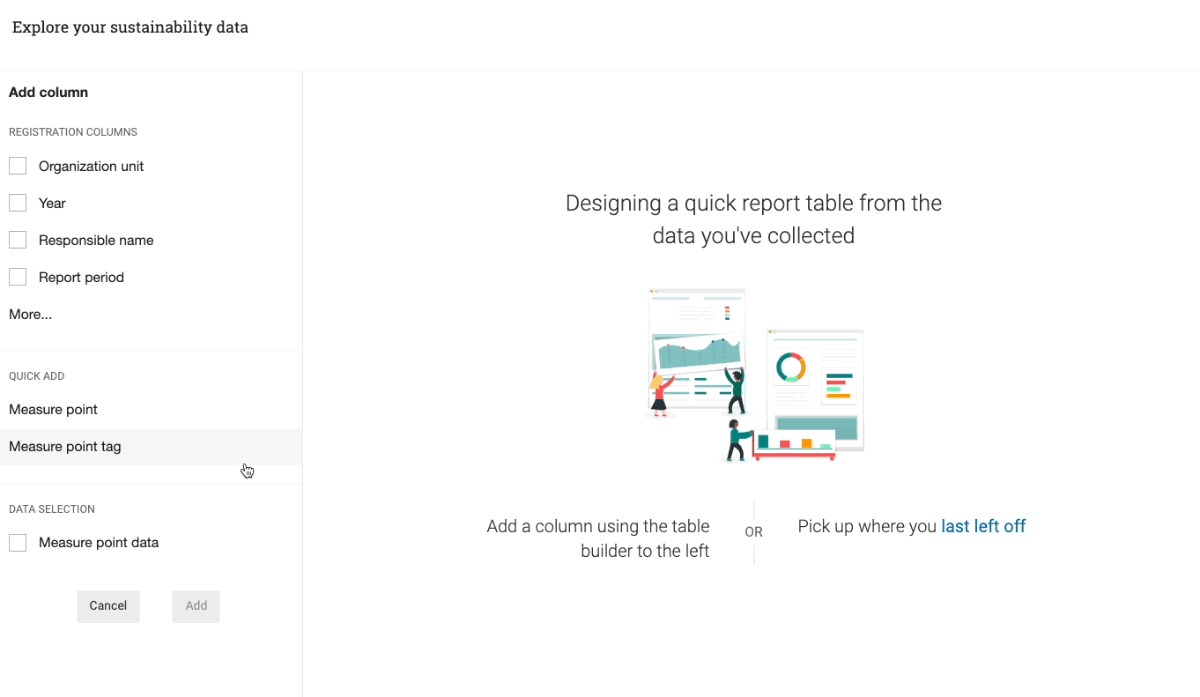Enable the Year column checkbox

point(18,203)
